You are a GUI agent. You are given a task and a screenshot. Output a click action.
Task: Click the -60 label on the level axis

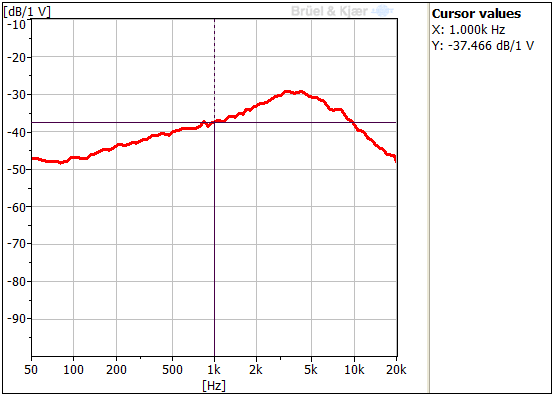(17, 207)
